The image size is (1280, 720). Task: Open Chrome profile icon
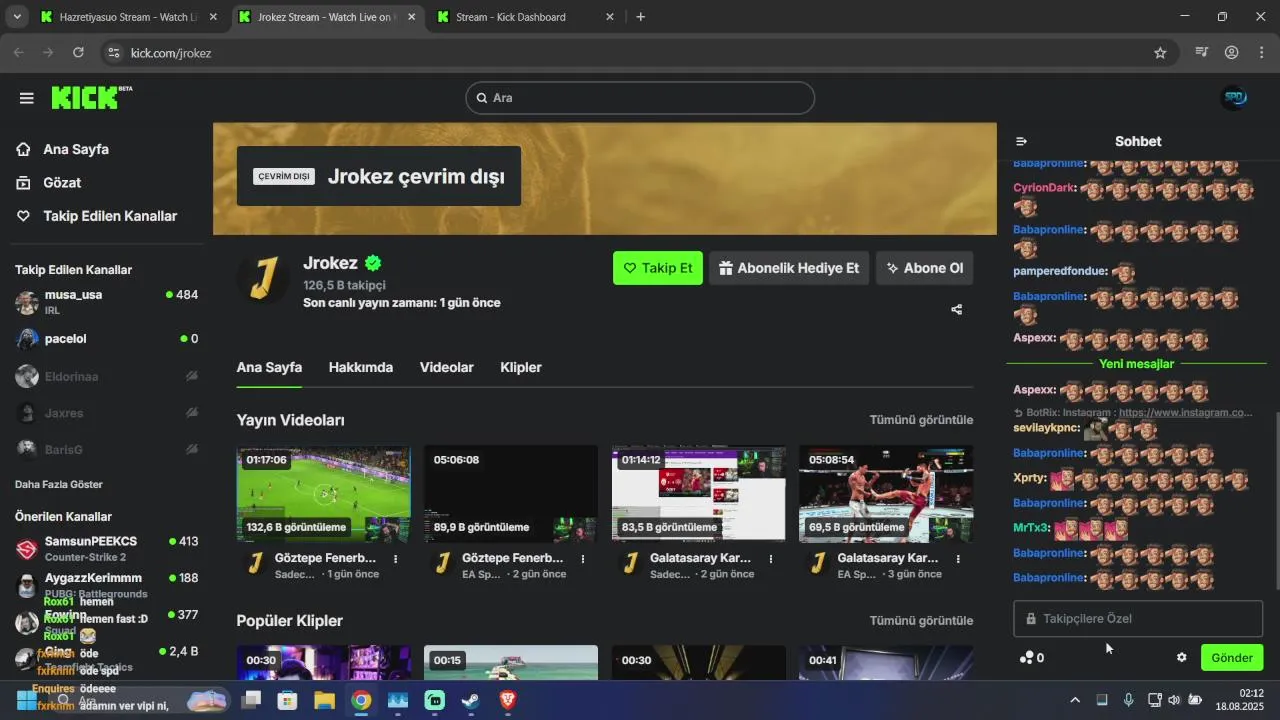pyautogui.click(x=1231, y=53)
